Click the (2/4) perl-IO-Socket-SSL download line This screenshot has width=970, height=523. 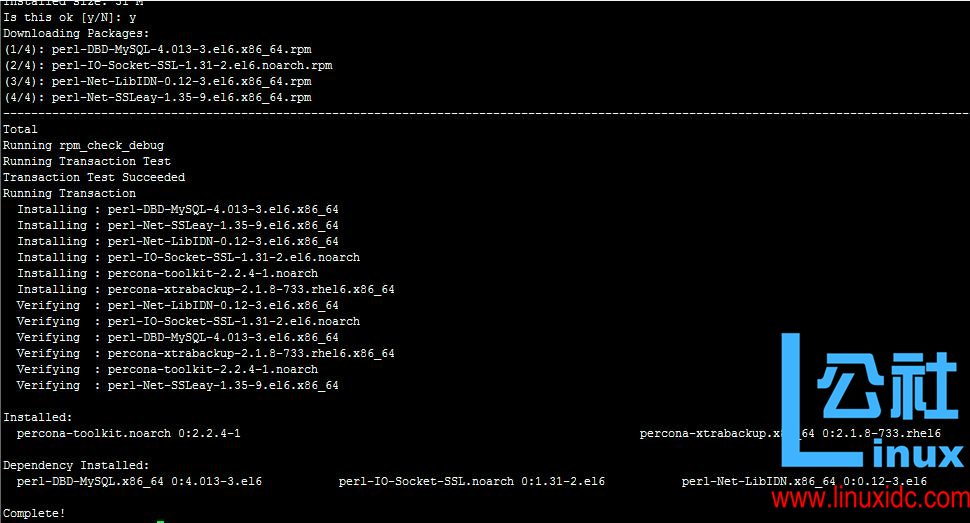coord(168,65)
